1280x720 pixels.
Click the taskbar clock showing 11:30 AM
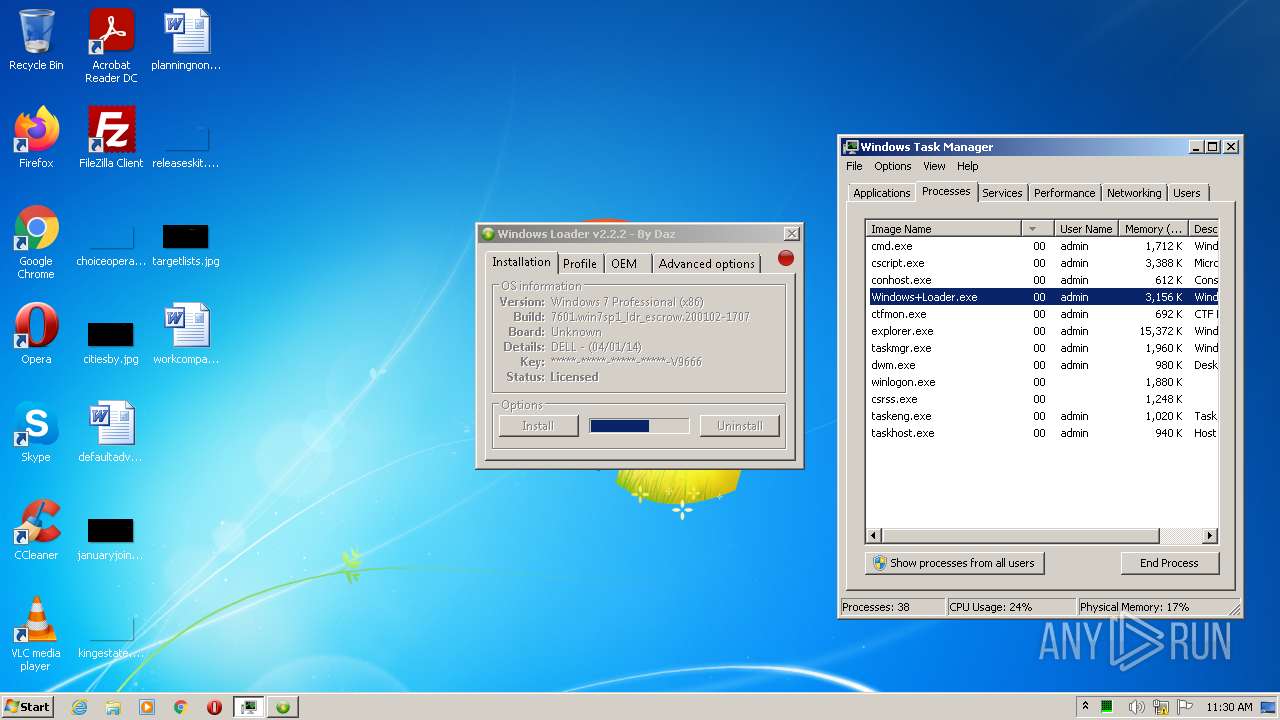(x=1229, y=707)
